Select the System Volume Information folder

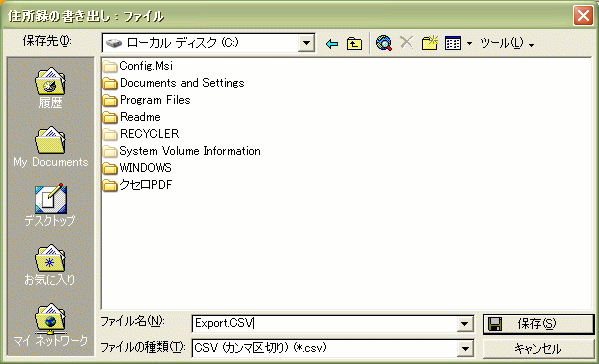[x=181, y=151]
